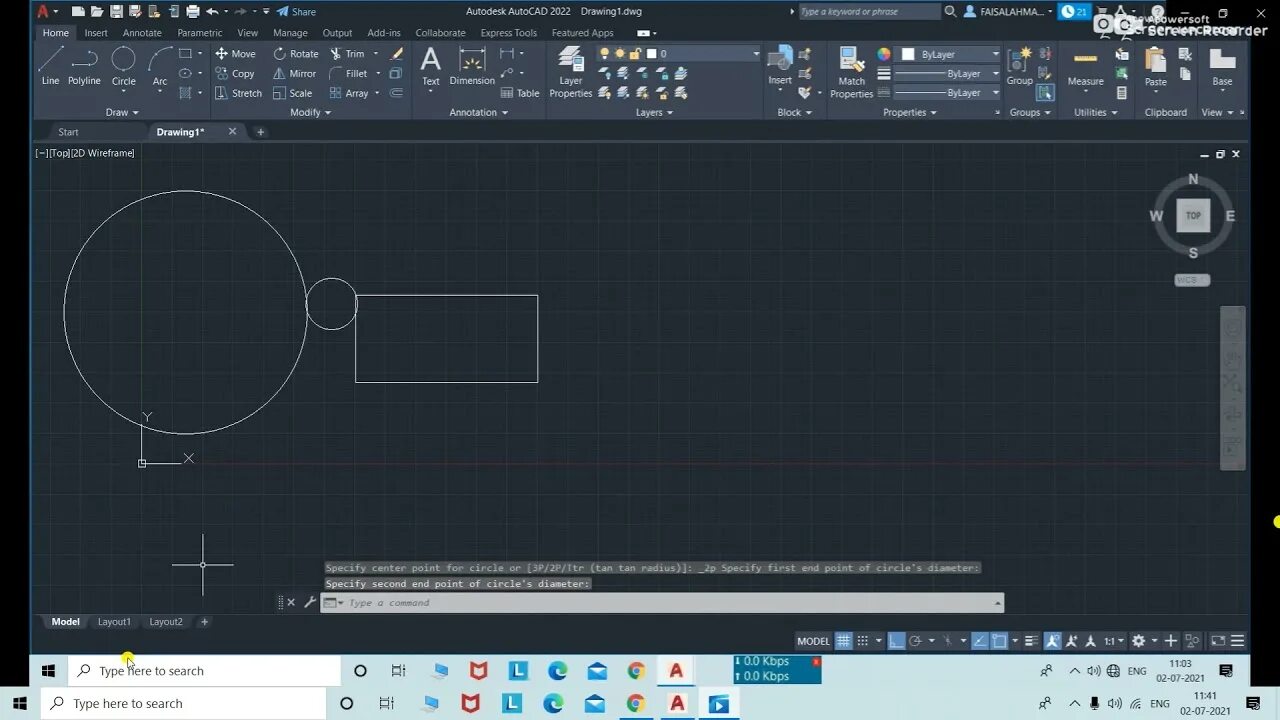Select the Circle tool
Image resolution: width=1280 pixels, height=720 pixels.
pyautogui.click(x=123, y=66)
